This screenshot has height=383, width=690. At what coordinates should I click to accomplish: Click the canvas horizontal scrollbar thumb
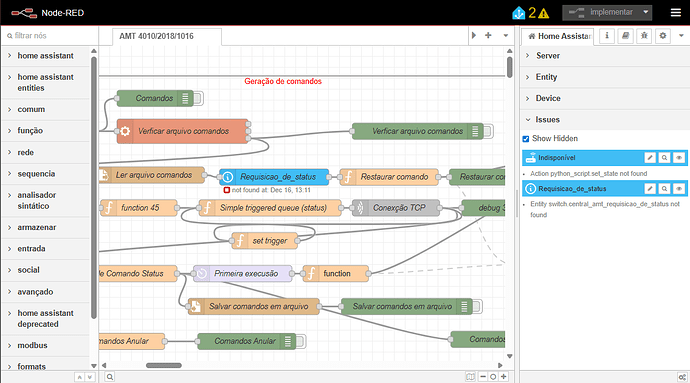(x=164, y=365)
